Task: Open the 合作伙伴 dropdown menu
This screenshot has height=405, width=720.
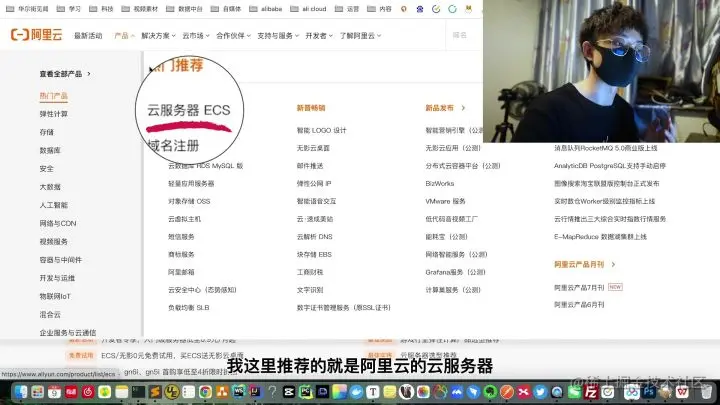Action: [233, 35]
